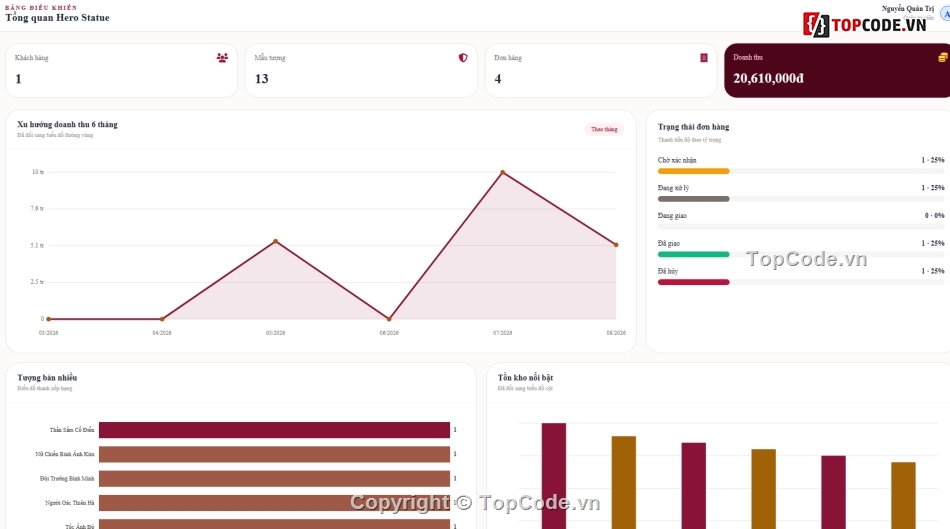Click the Biểu đồ thanh xếp hạng subtitle
Viewport: 950px width, 529px height.
(45, 388)
